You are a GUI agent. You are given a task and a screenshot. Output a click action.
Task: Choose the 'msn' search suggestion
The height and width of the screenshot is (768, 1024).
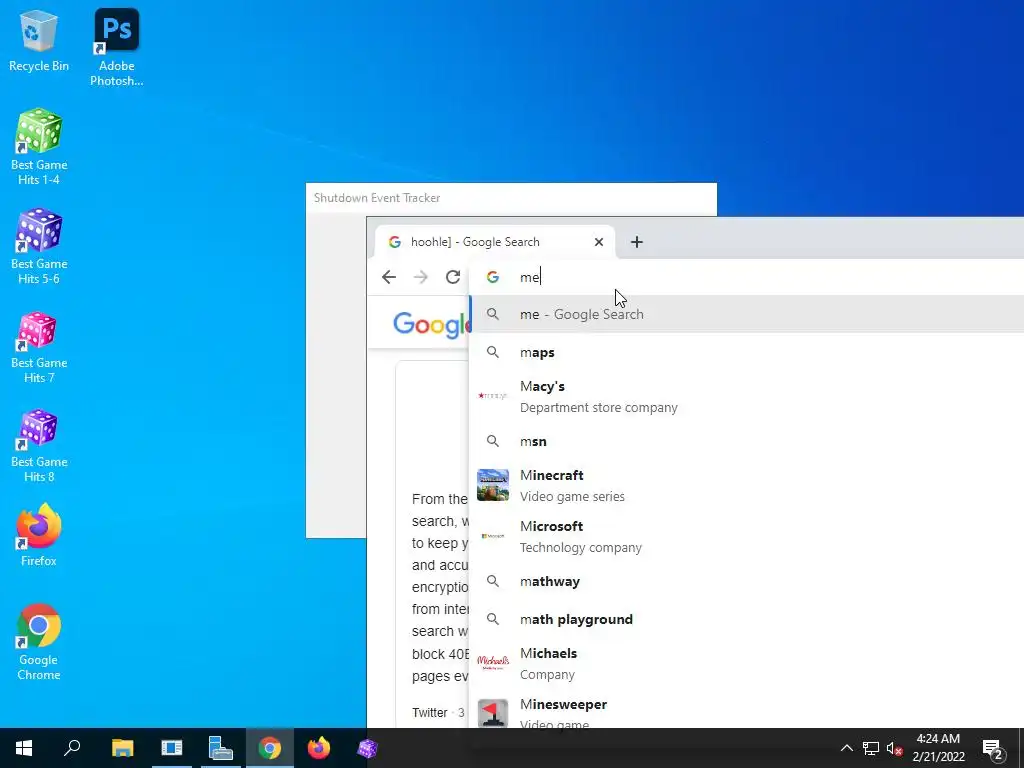point(746,441)
